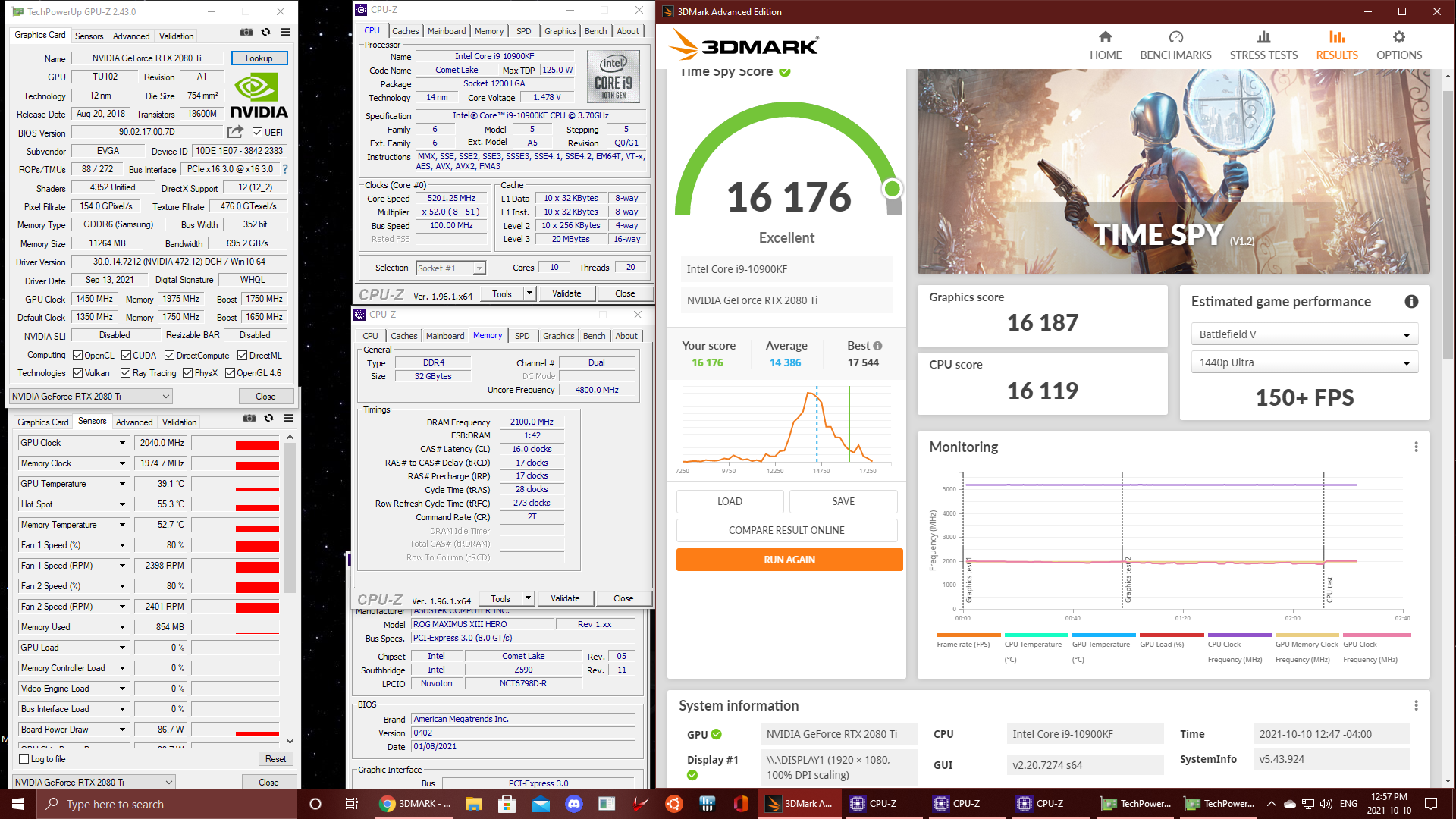Click the Bus Interface question mark in GPU-Z
Screen dimensions: 1456x819
tap(285, 169)
